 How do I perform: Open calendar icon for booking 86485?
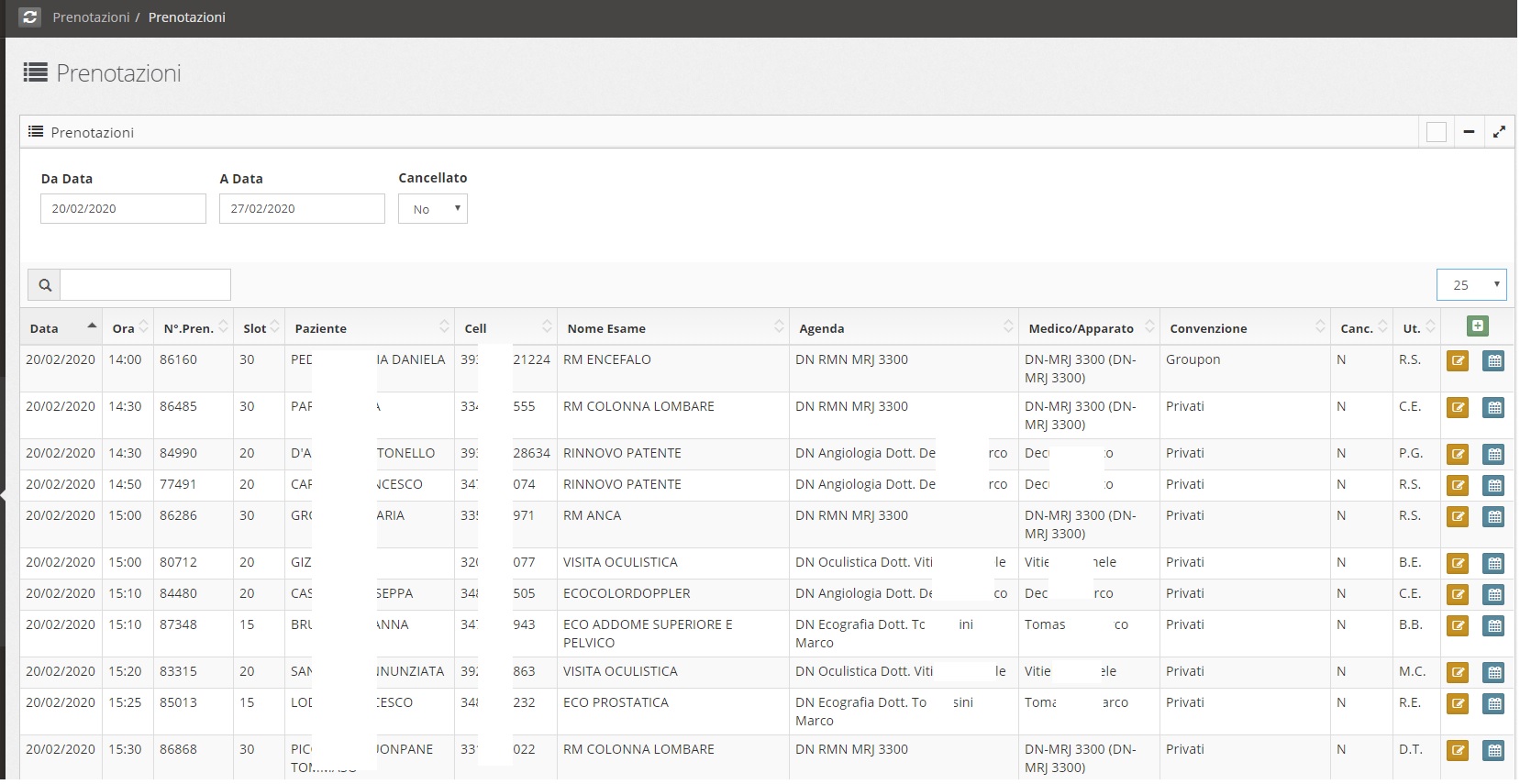(1493, 408)
